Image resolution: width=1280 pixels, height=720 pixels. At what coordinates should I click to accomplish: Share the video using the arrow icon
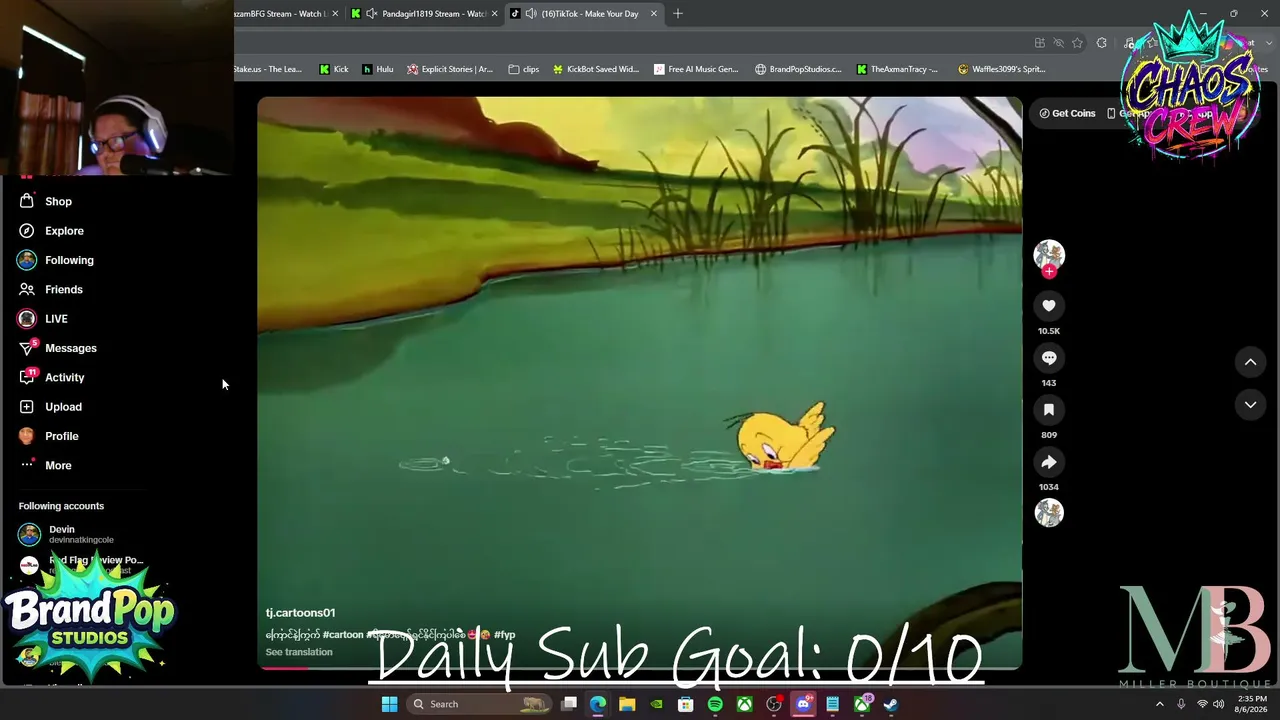[1049, 462]
